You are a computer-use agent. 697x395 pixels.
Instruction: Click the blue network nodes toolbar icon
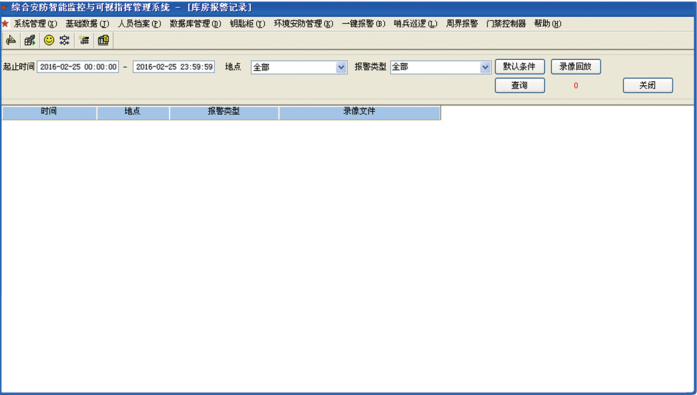click(x=64, y=40)
